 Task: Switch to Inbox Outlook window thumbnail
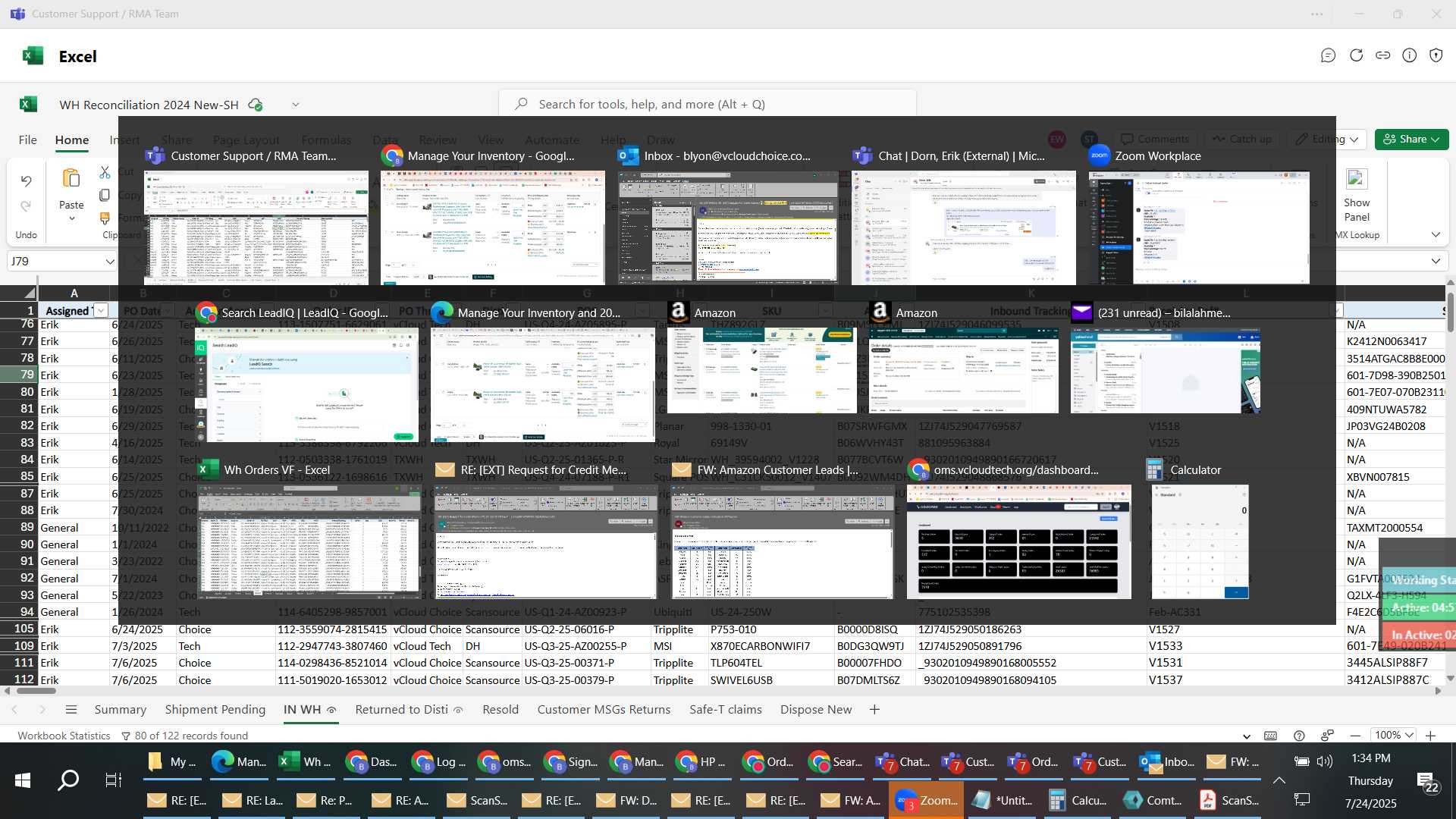coord(729,227)
